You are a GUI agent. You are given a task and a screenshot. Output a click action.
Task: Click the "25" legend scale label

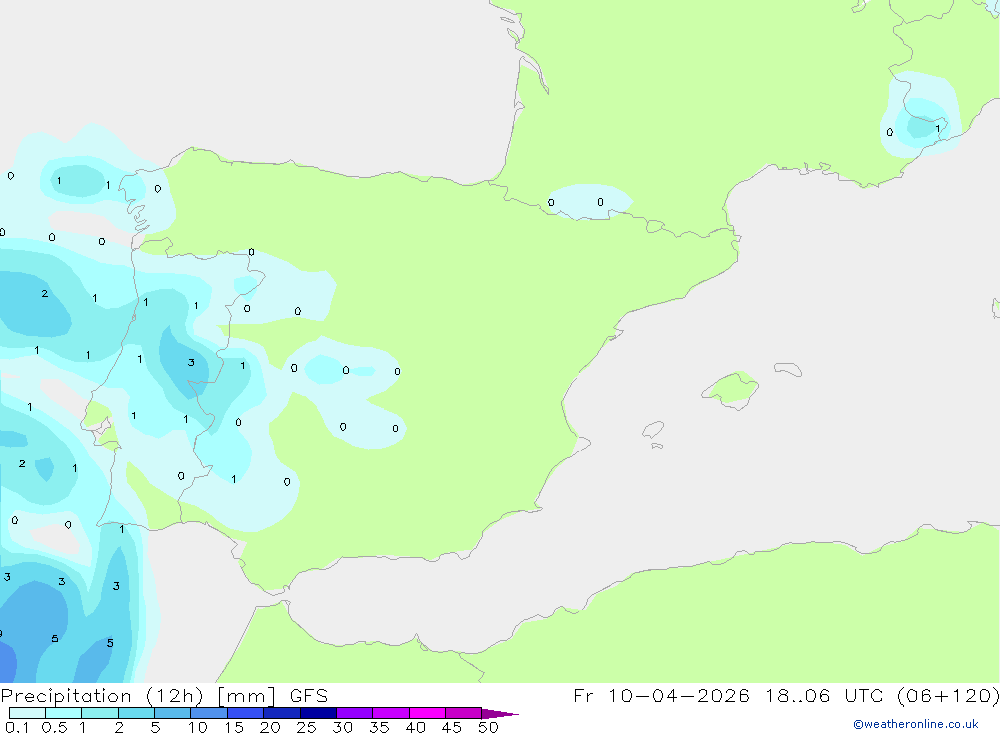(x=307, y=727)
